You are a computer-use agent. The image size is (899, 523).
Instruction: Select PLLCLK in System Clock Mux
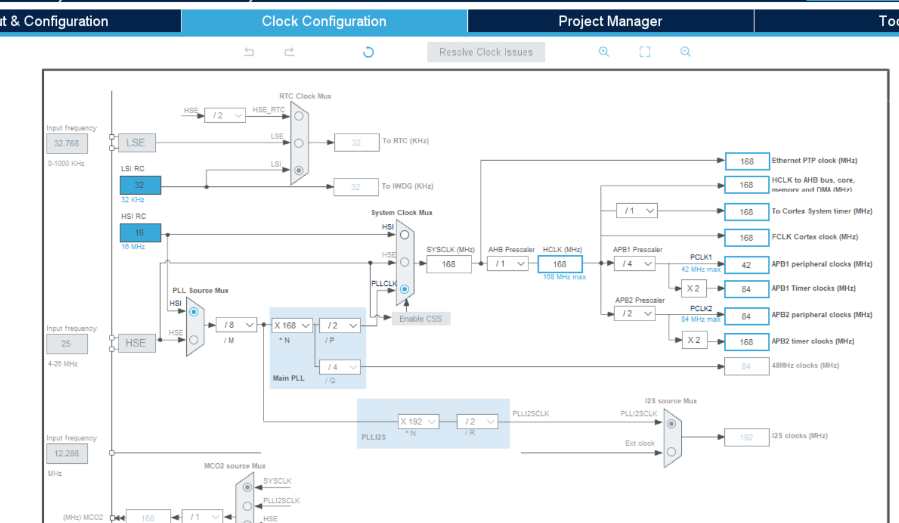coord(404,289)
